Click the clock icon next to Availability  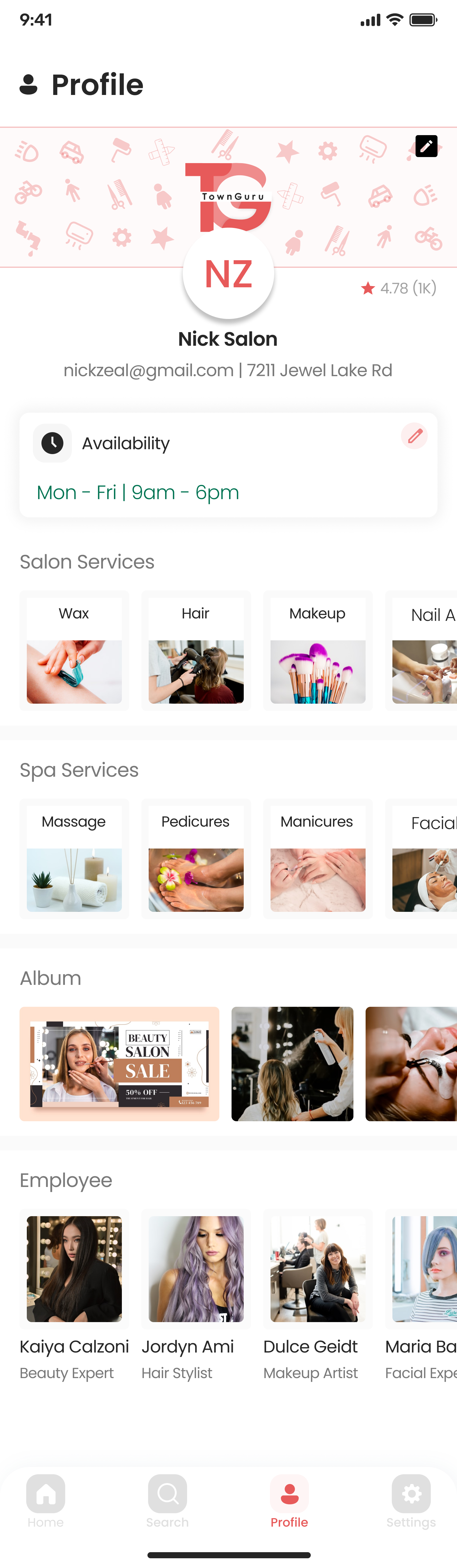pos(52,443)
